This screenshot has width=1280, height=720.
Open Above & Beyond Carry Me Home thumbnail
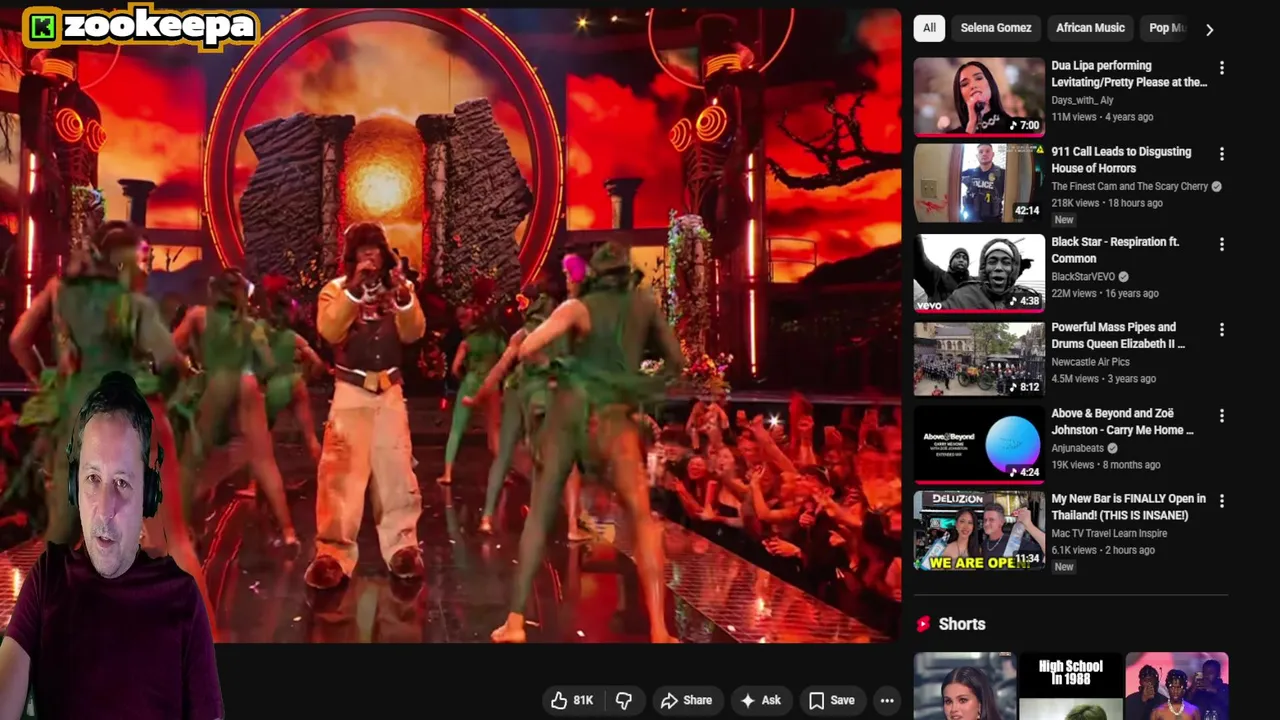tap(979, 444)
